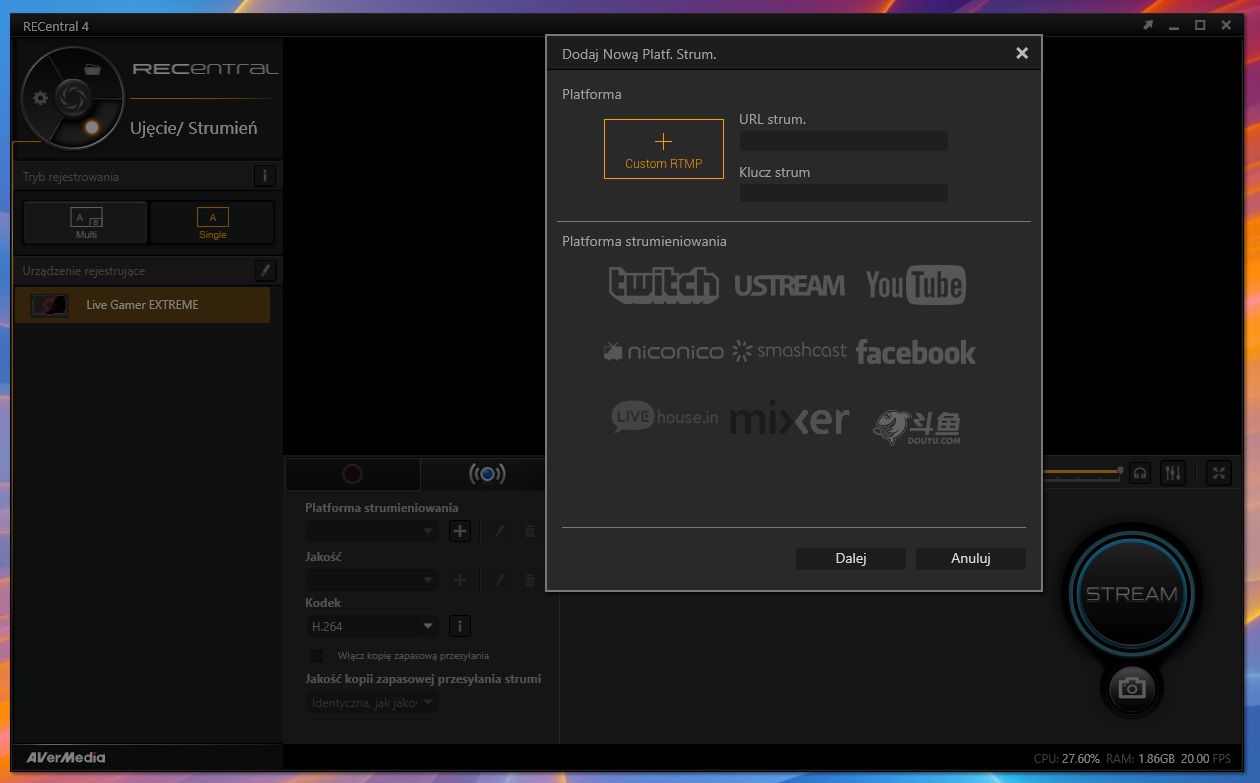This screenshot has height=783, width=1260.
Task: Click the Anuluj button
Action: (971, 559)
